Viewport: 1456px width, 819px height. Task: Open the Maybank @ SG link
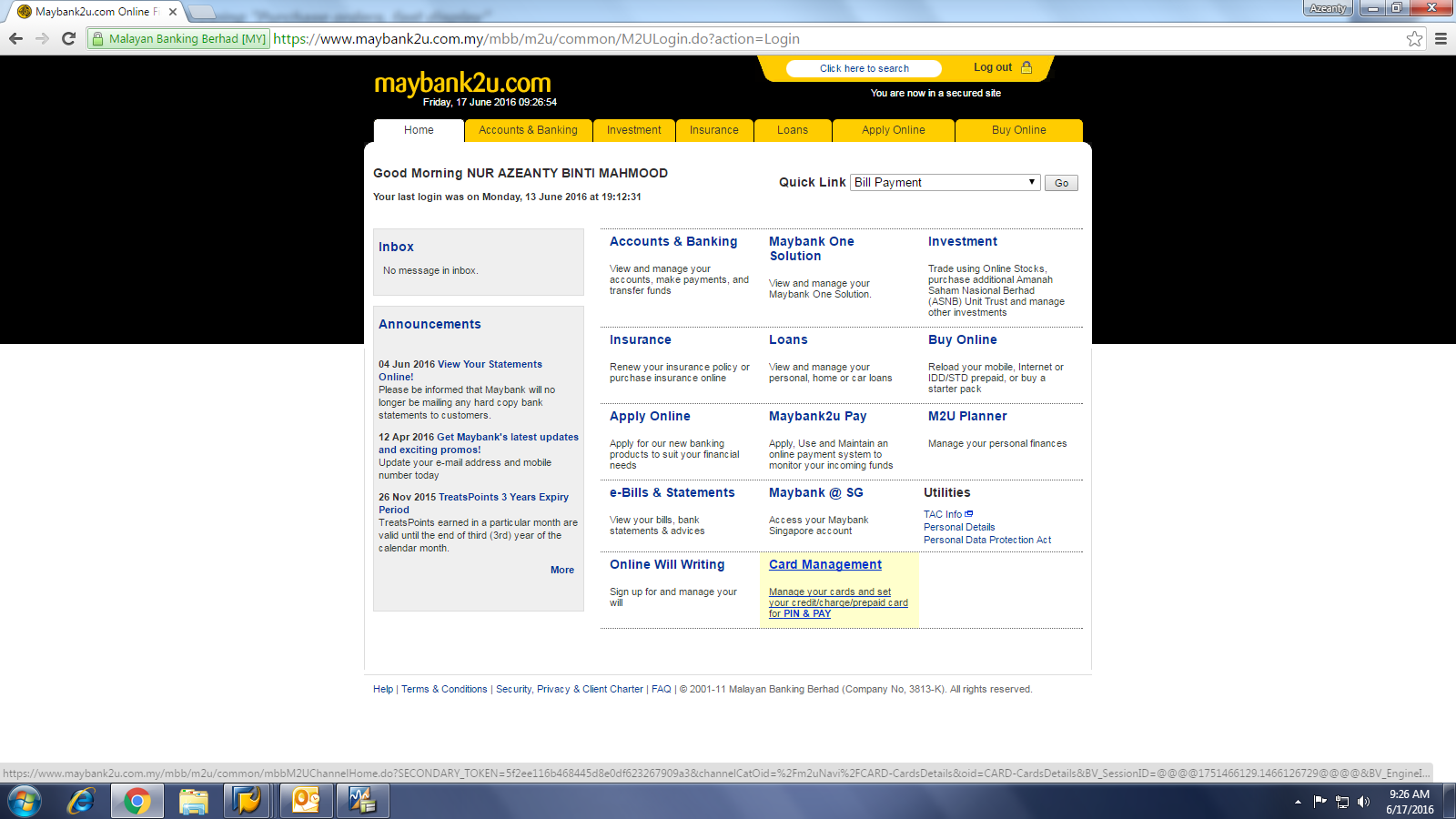tap(816, 492)
